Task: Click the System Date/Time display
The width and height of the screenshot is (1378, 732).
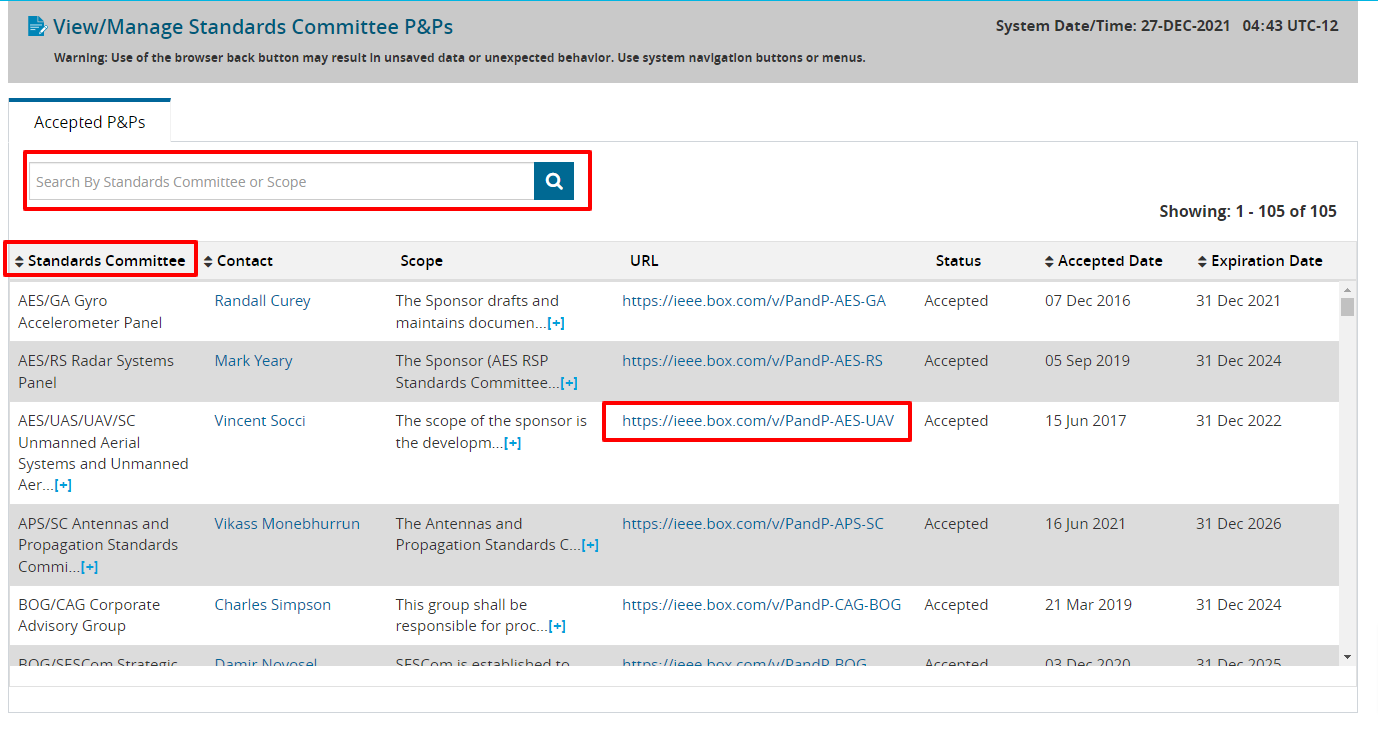Action: [x=1166, y=26]
